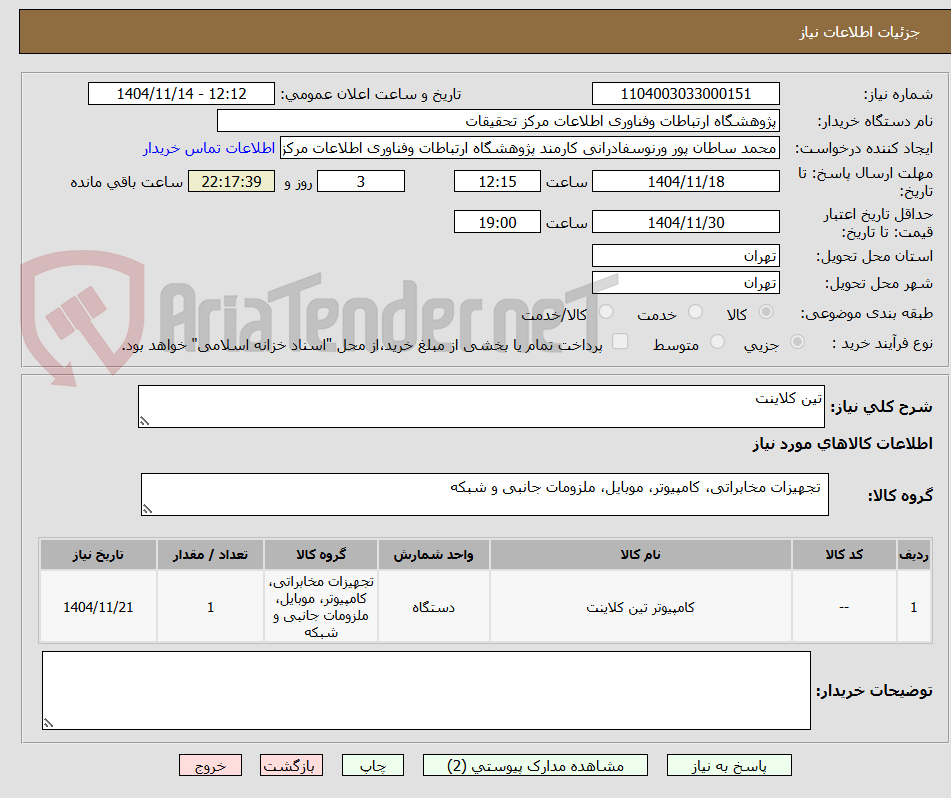Click the countdown timer 22:17:39
The width and height of the screenshot is (951, 798).
231,181
